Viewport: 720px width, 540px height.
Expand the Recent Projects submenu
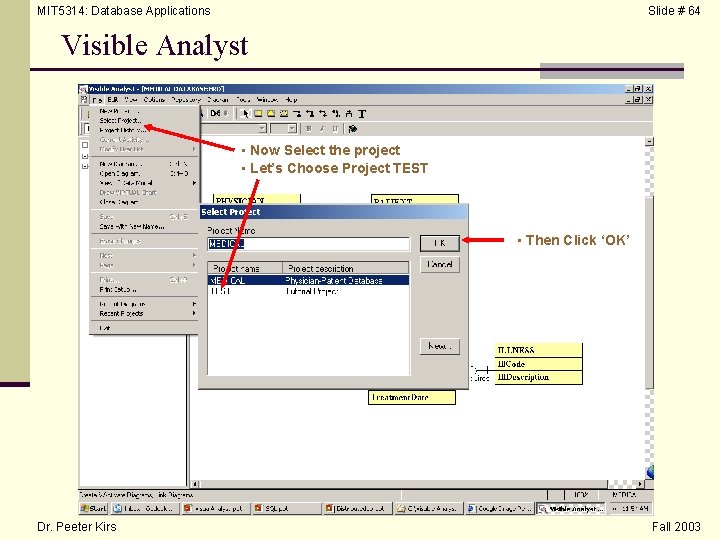click(x=145, y=314)
